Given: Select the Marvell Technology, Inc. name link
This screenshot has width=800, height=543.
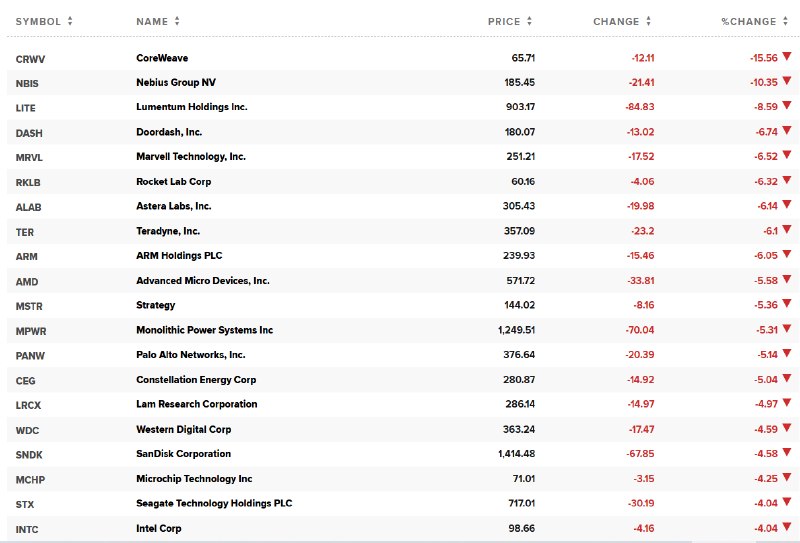Looking at the screenshot, I should pos(191,157).
